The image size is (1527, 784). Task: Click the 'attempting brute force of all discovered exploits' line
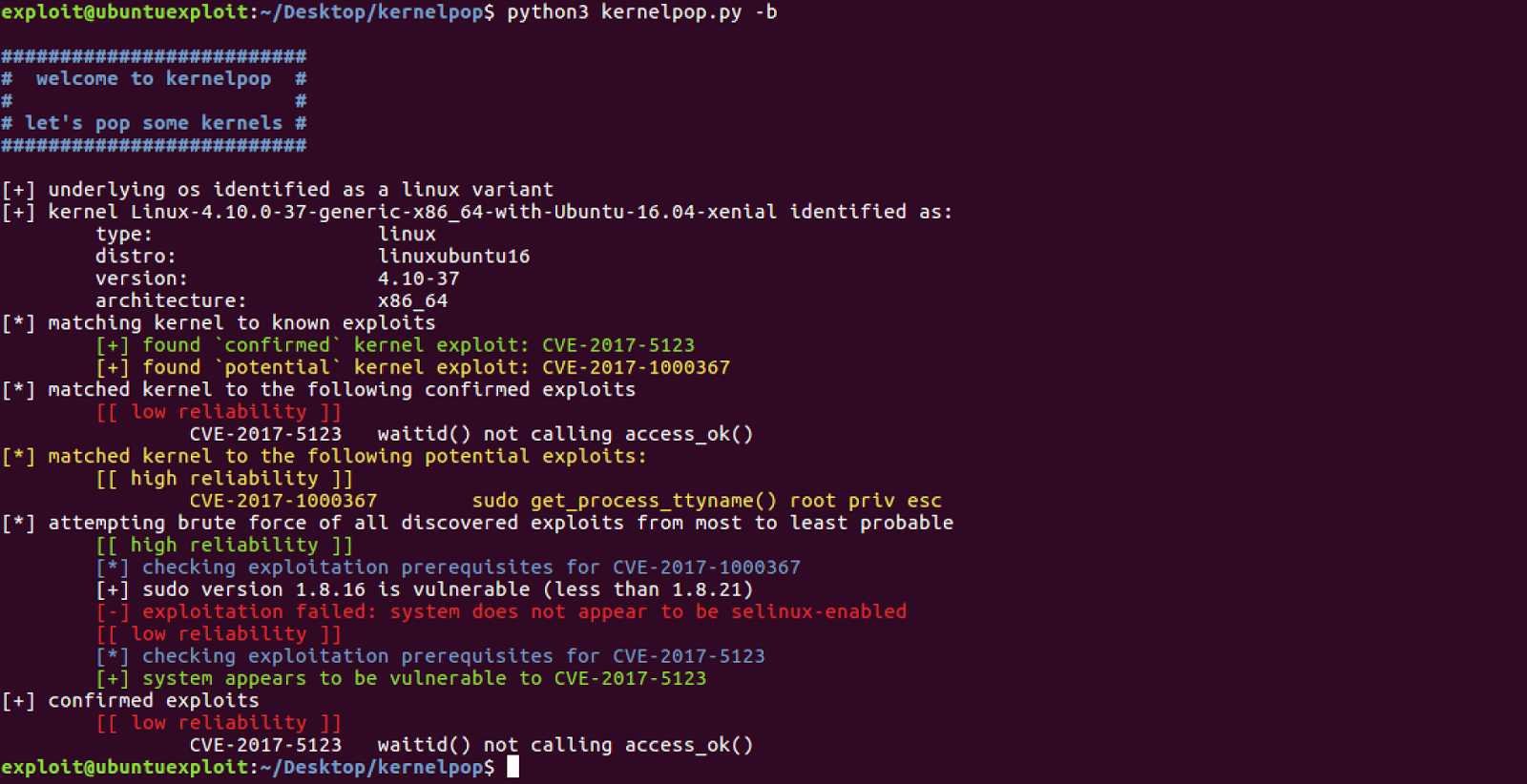tap(477, 523)
